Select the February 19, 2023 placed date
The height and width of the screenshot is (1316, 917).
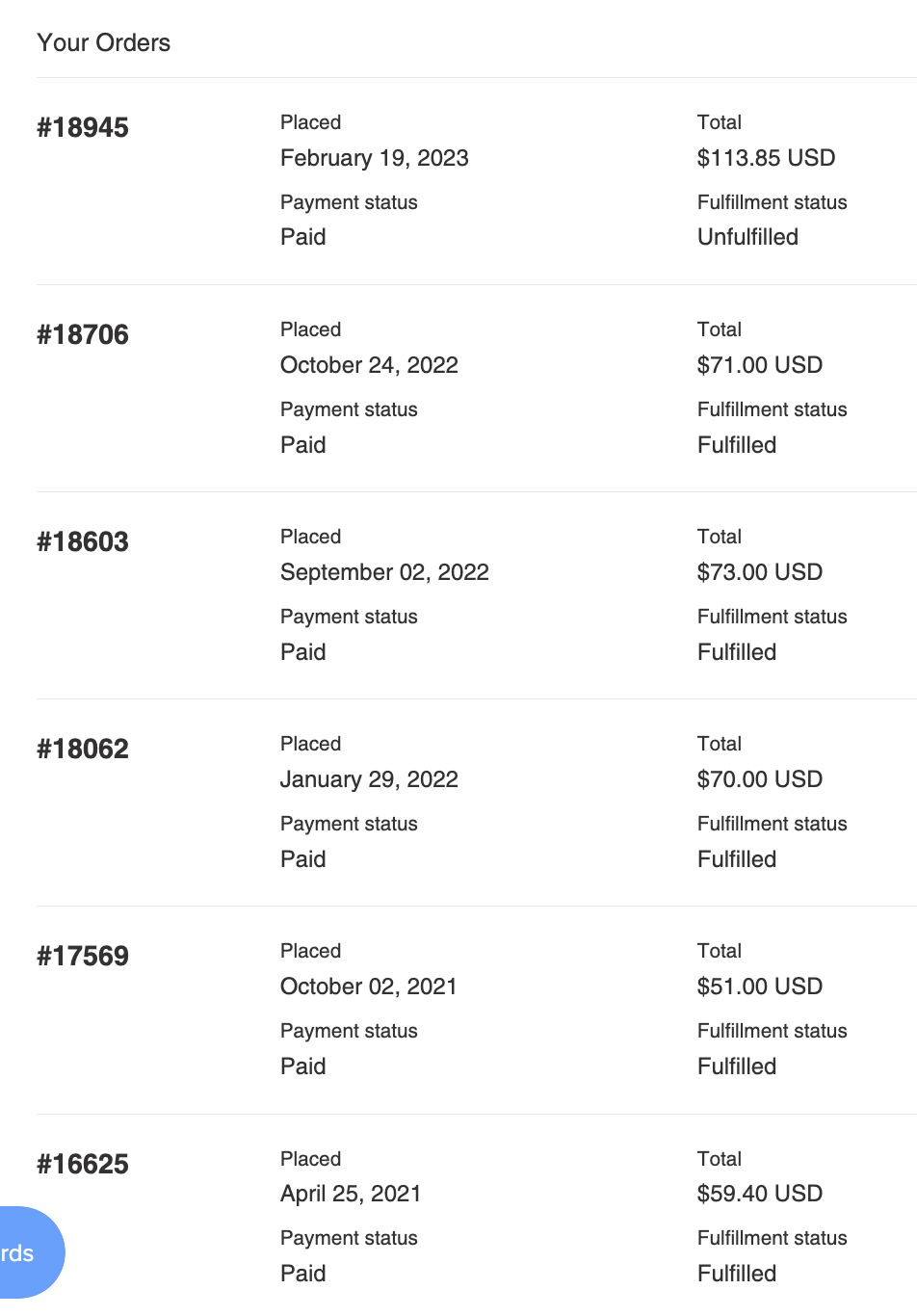pyautogui.click(x=375, y=158)
